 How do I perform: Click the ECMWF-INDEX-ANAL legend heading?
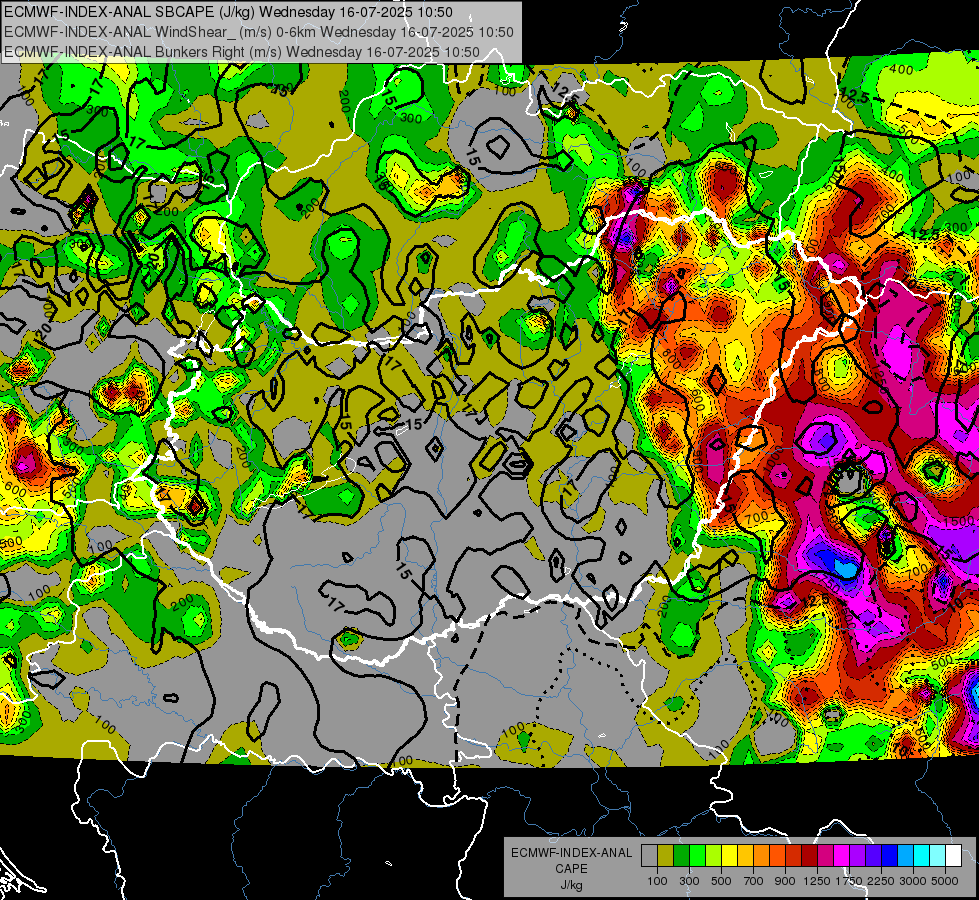click(571, 853)
